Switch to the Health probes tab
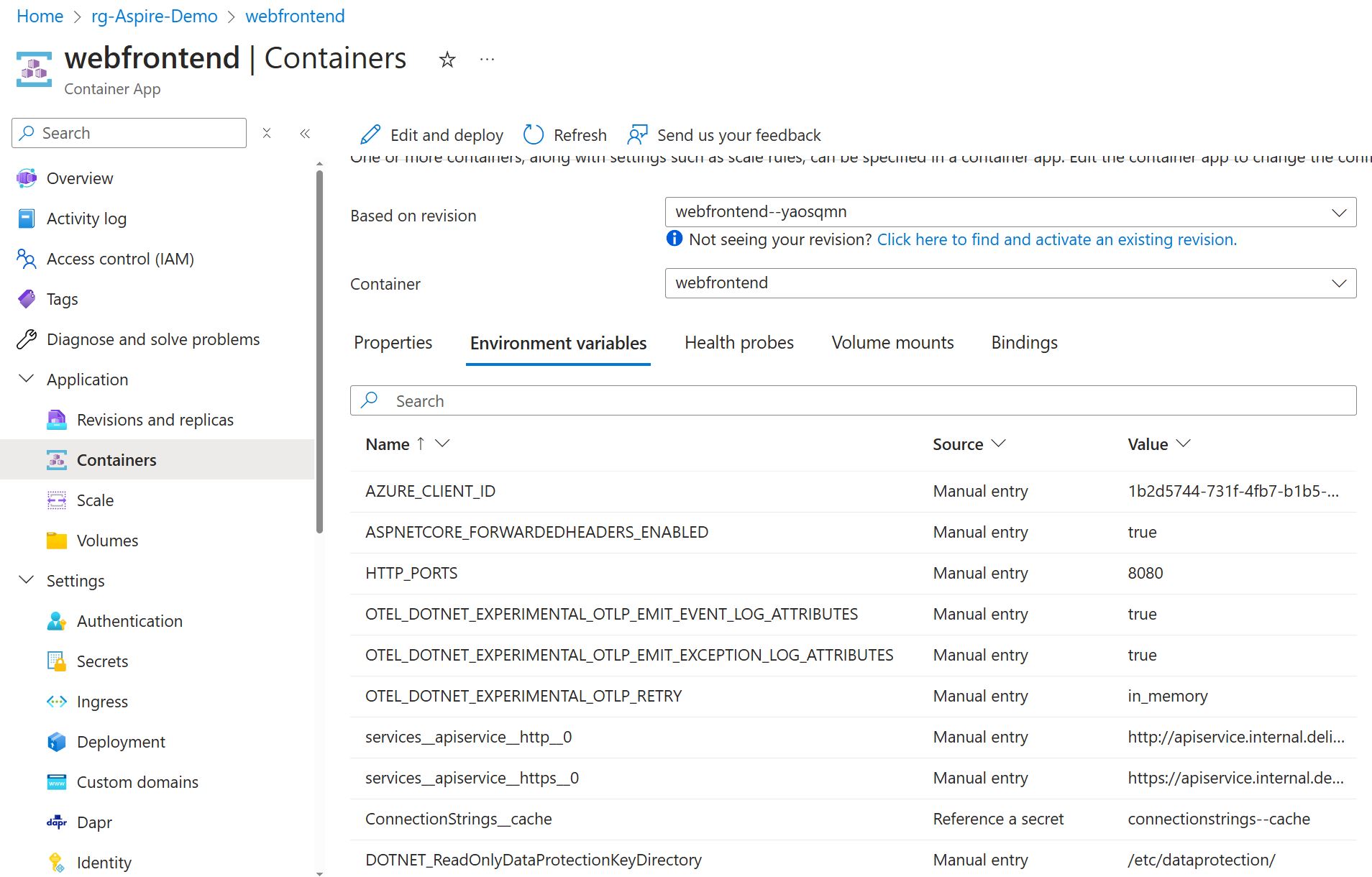1372x877 pixels. click(738, 343)
